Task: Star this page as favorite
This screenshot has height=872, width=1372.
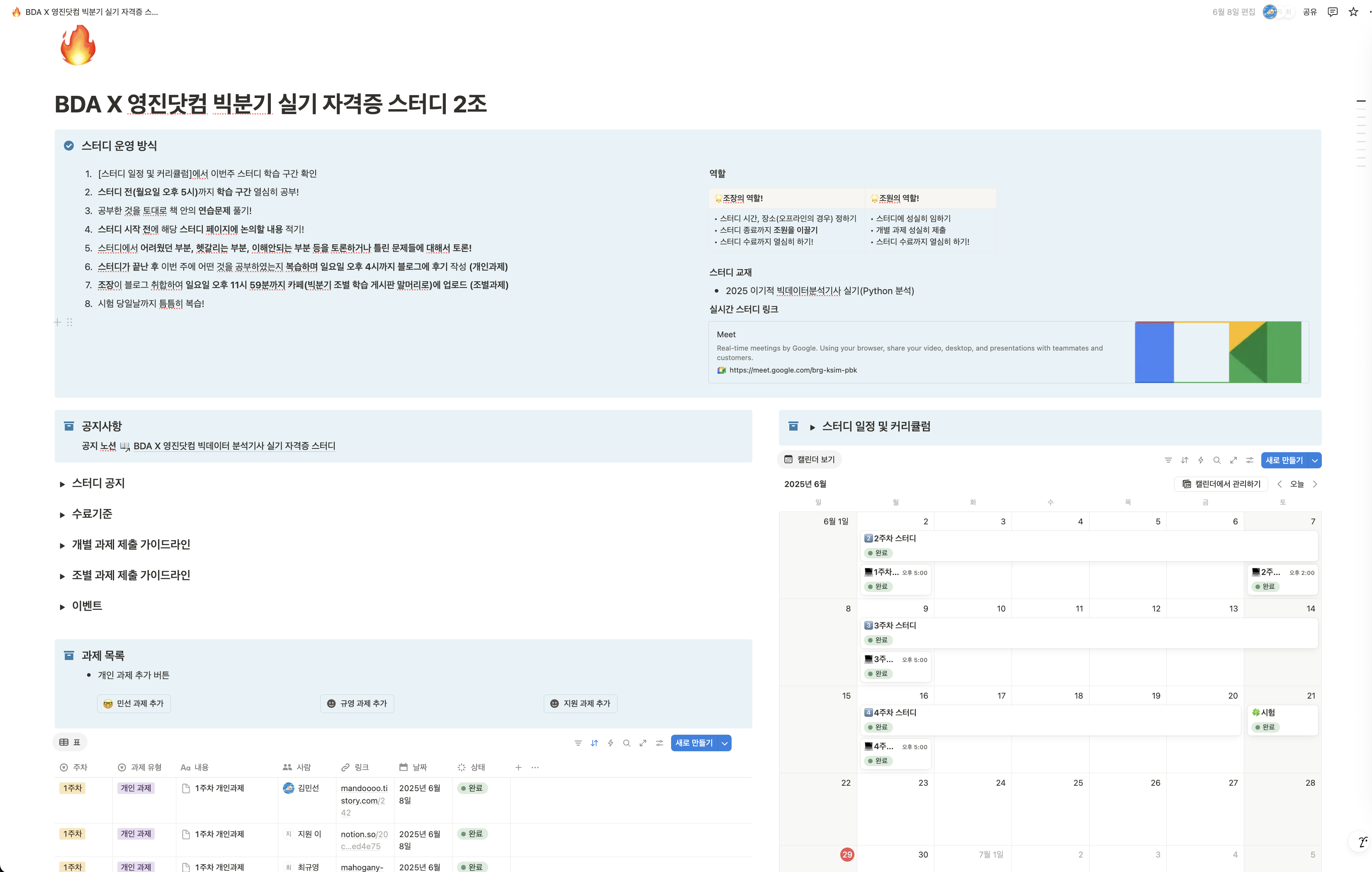Action: 1353,12
